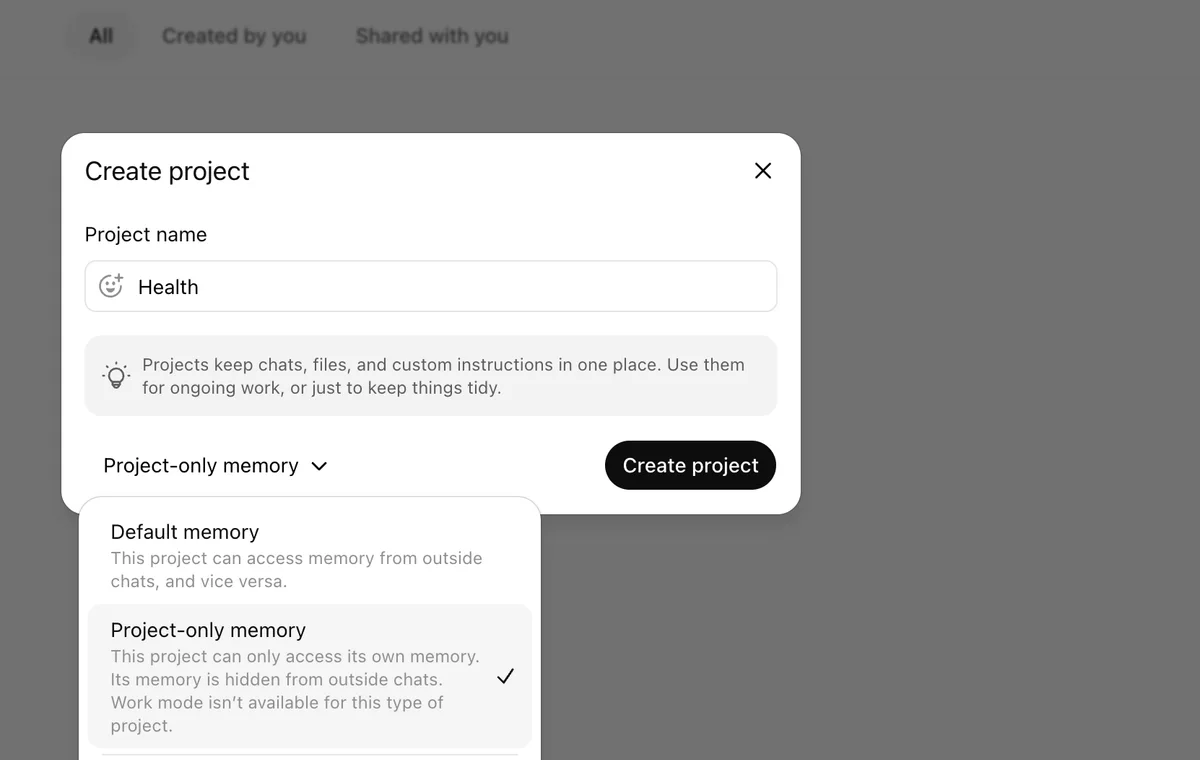The image size is (1200, 760).
Task: Click the Default memory description text
Action: point(296,570)
